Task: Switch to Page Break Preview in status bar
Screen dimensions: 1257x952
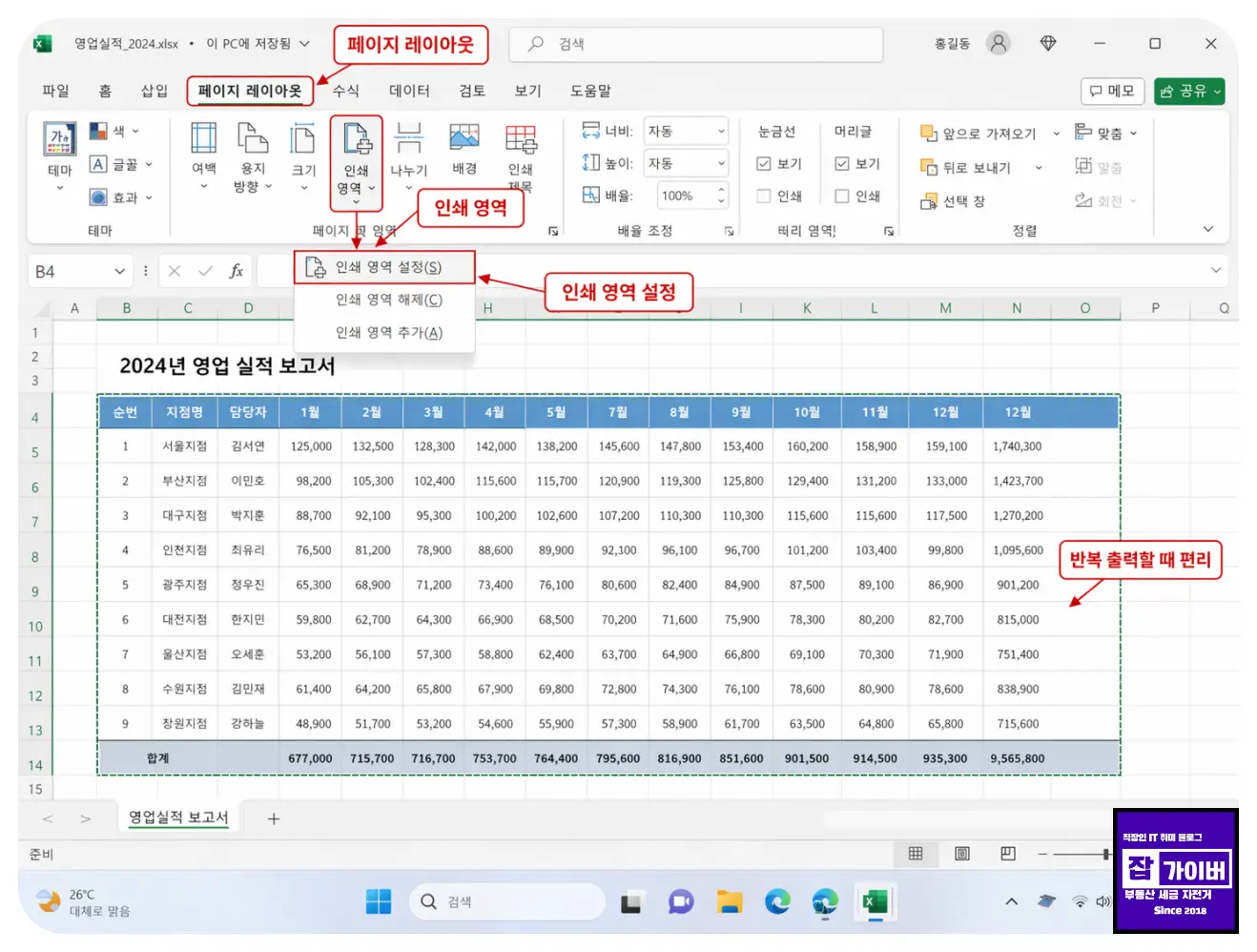Action: 1008,854
